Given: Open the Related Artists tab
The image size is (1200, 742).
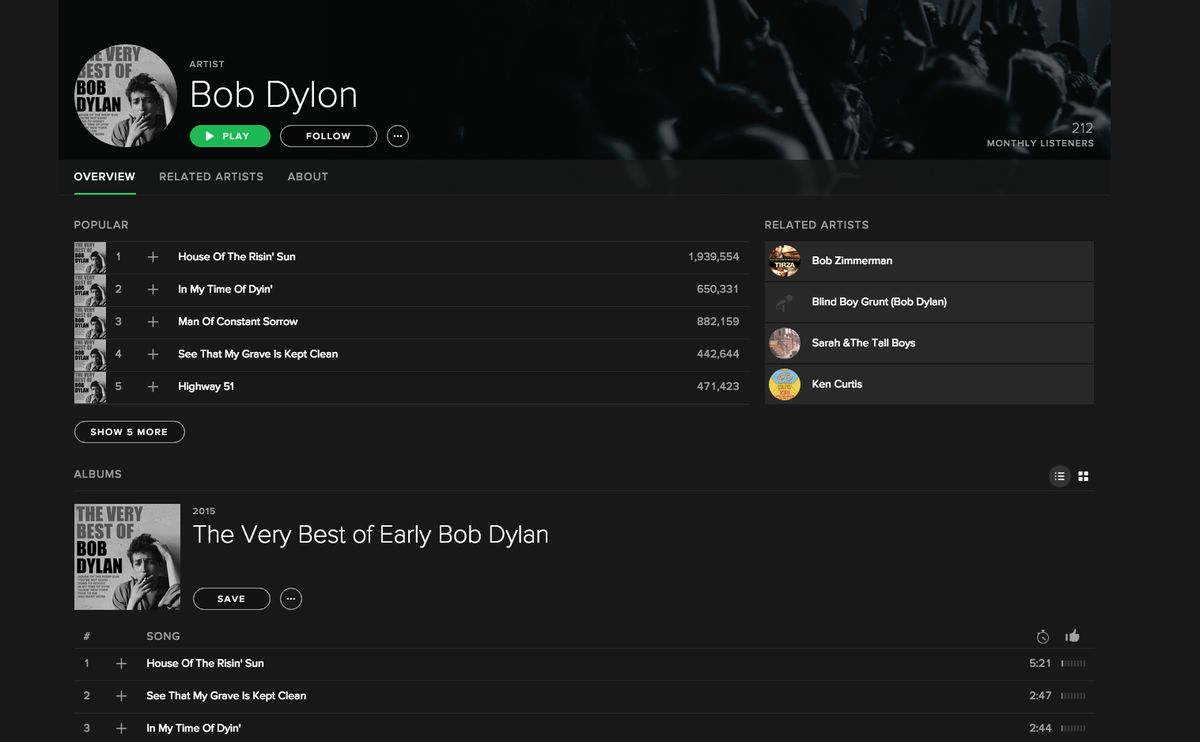Looking at the screenshot, I should [211, 177].
